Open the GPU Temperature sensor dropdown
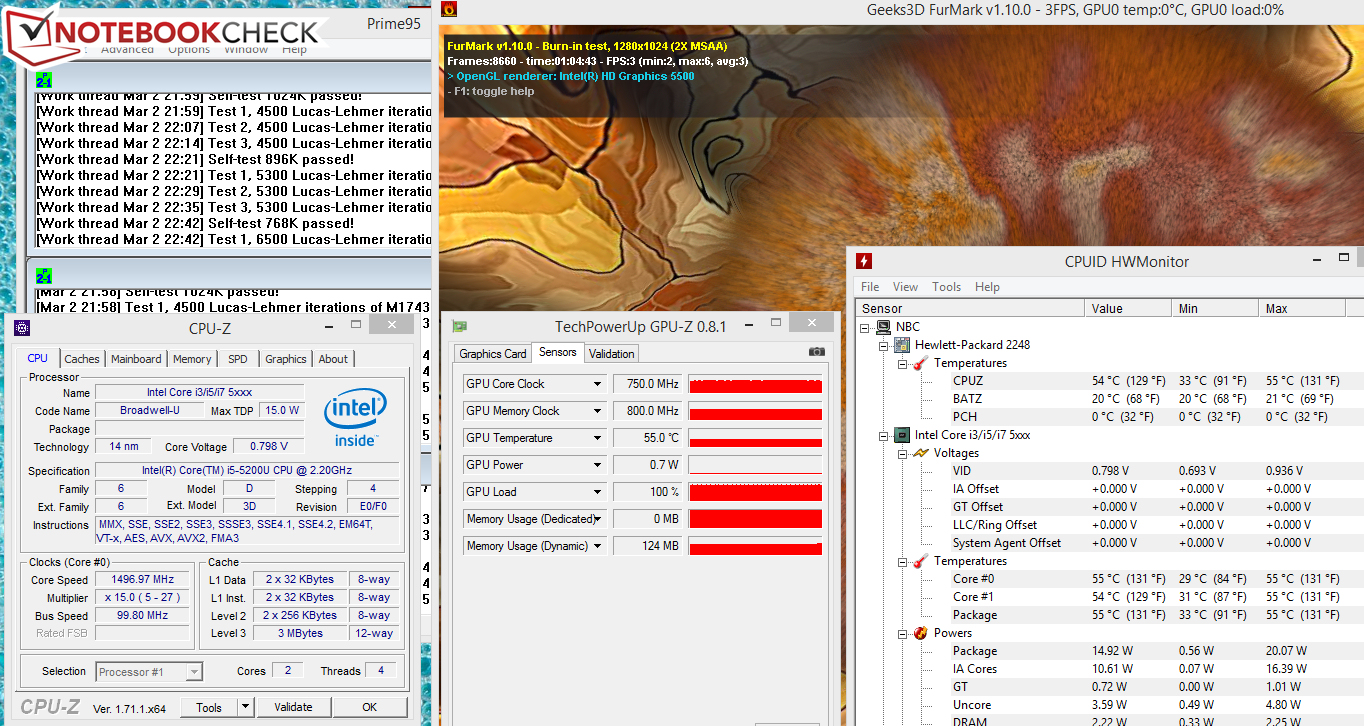The image size is (1364, 726). point(598,438)
